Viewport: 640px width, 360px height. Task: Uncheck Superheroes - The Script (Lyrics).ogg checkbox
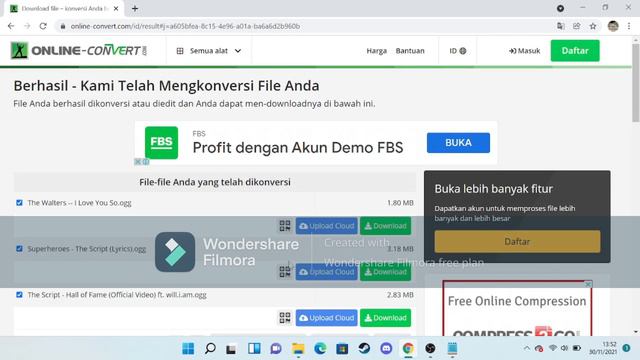(x=19, y=249)
